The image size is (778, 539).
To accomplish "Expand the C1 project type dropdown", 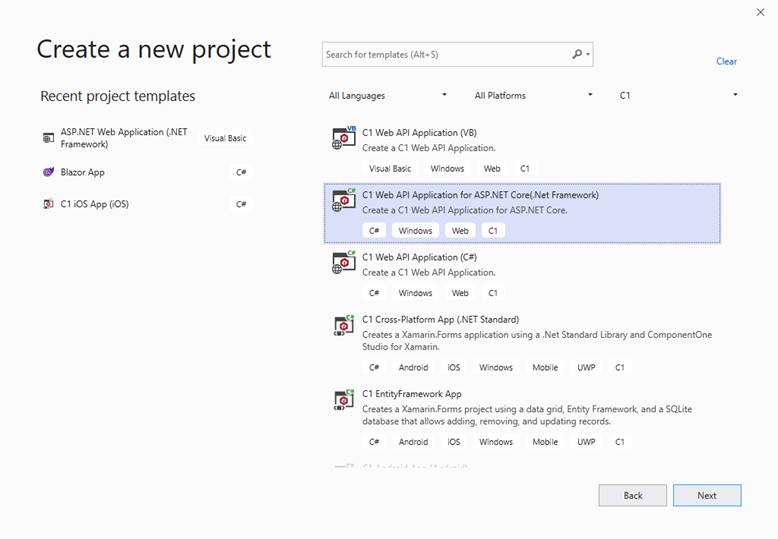I will pos(678,96).
